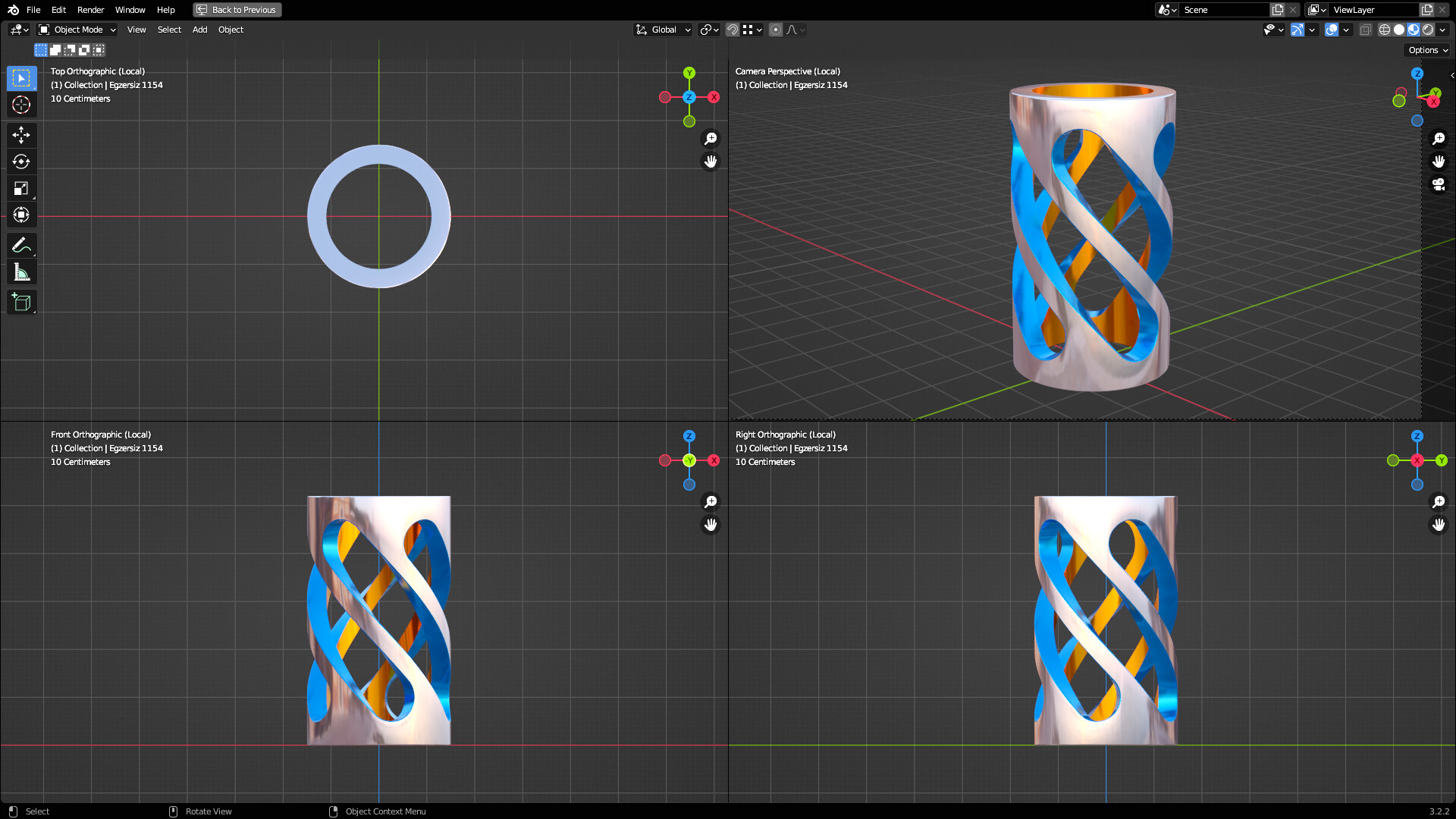Click the camera view icon in the perspective viewport

click(x=1439, y=184)
